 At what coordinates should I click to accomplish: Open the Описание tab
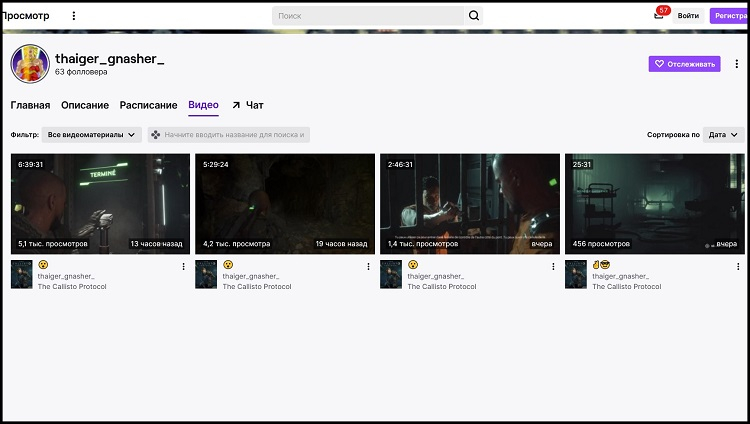tap(85, 105)
